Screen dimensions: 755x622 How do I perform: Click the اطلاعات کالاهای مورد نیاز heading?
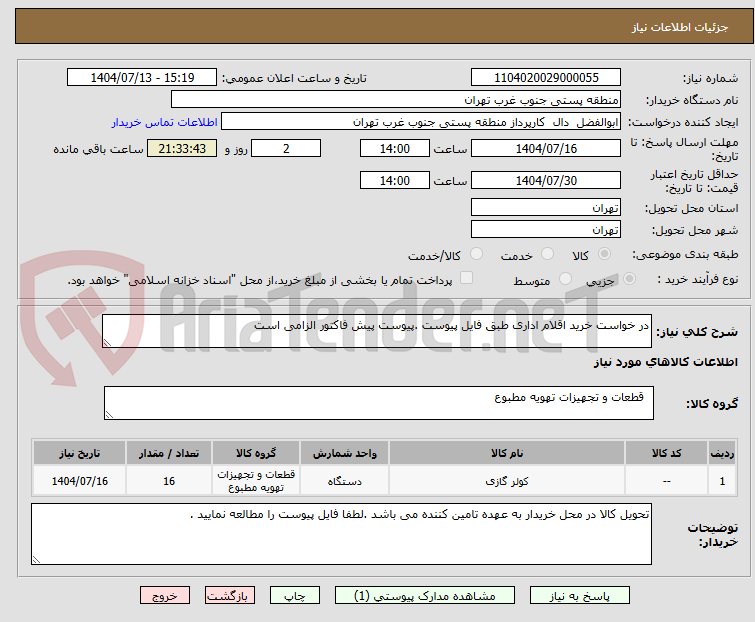[665, 362]
